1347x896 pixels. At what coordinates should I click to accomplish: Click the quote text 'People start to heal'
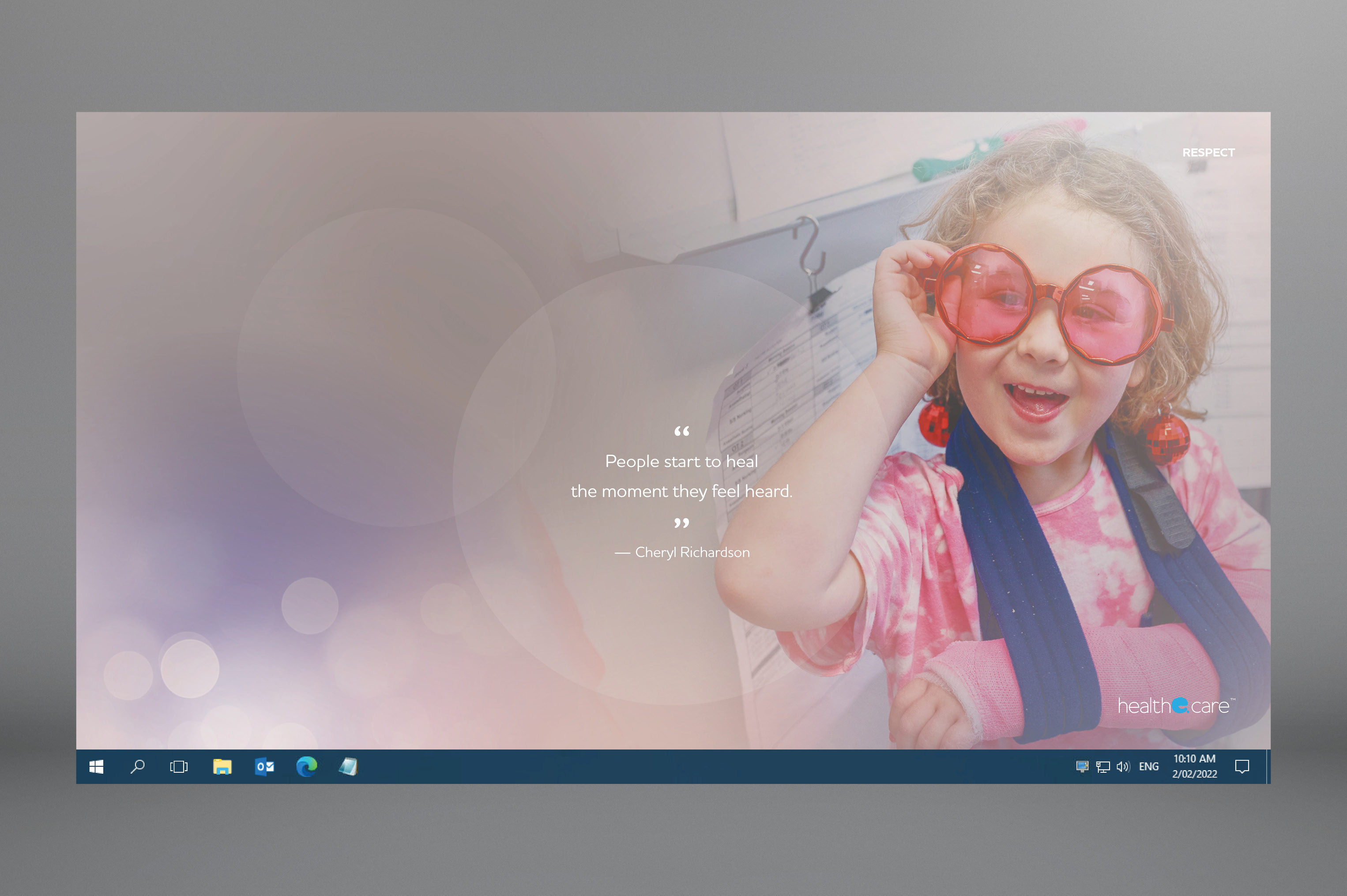click(681, 462)
